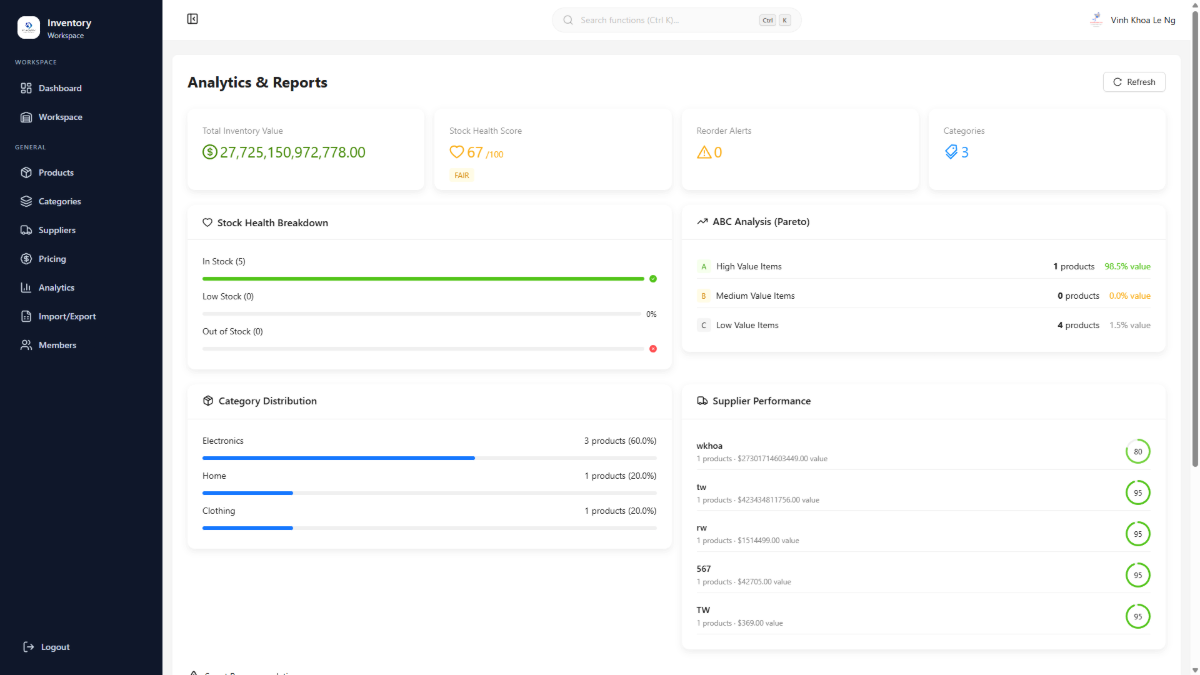
Task: Click the heart icon on Stock Health Breakdown
Action: 207,222
